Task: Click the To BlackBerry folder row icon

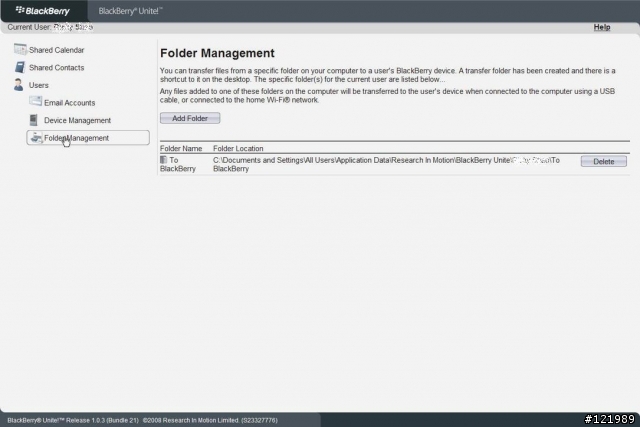Action: (163, 160)
